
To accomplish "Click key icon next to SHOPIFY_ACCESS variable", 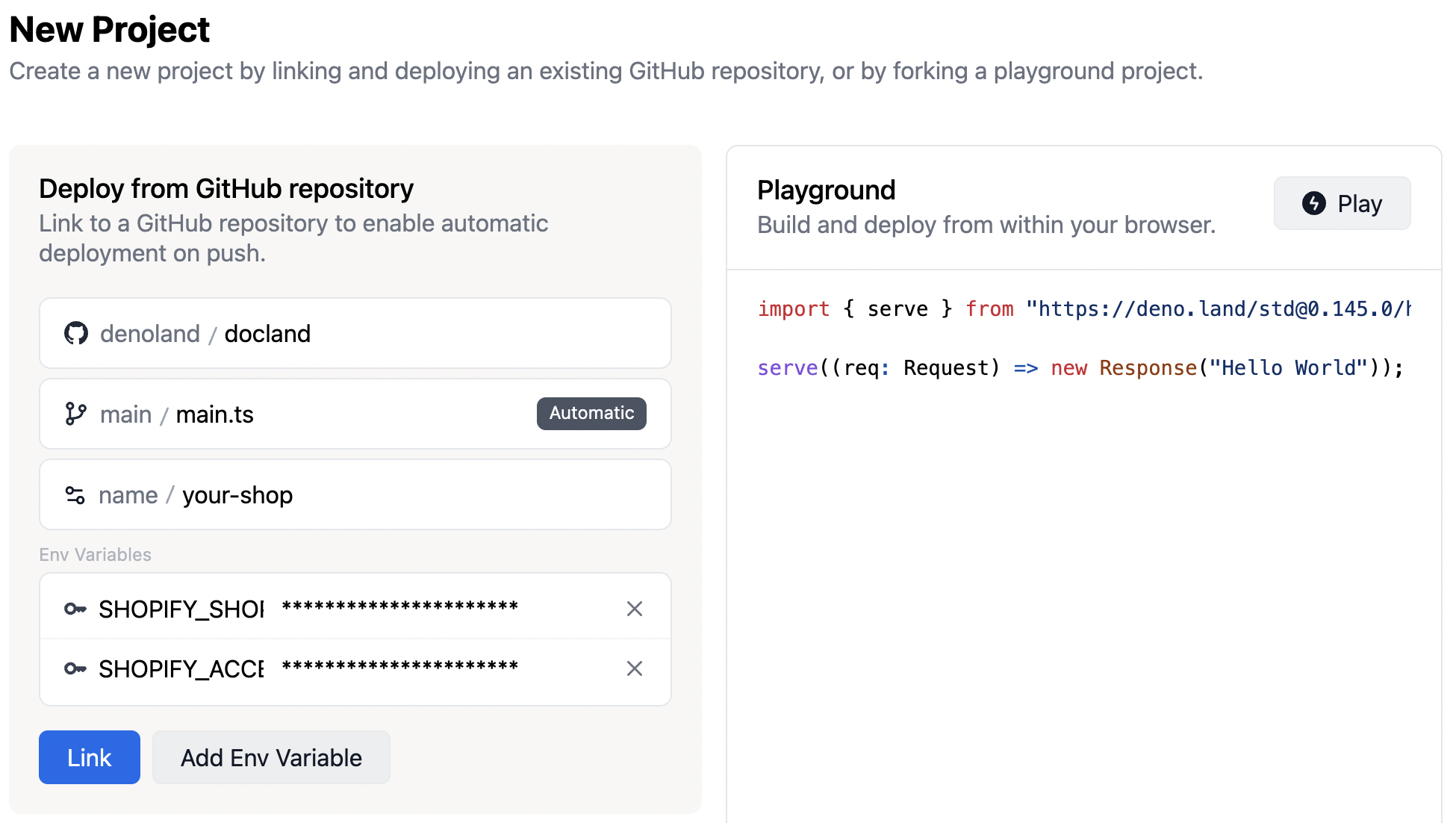I will coord(75,668).
